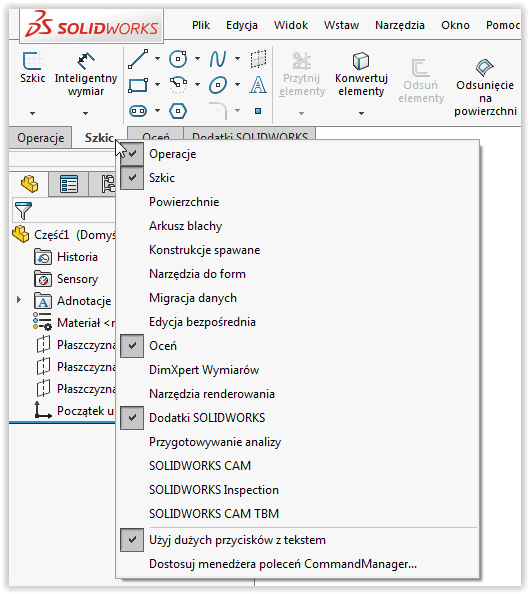Select the Circle sketch tool

178,59
